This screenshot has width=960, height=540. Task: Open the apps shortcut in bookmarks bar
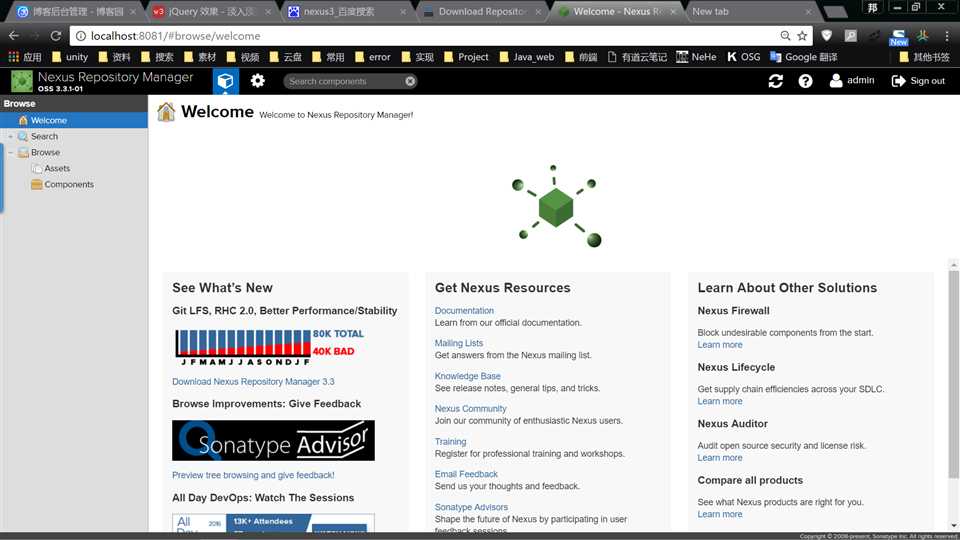(x=24, y=57)
